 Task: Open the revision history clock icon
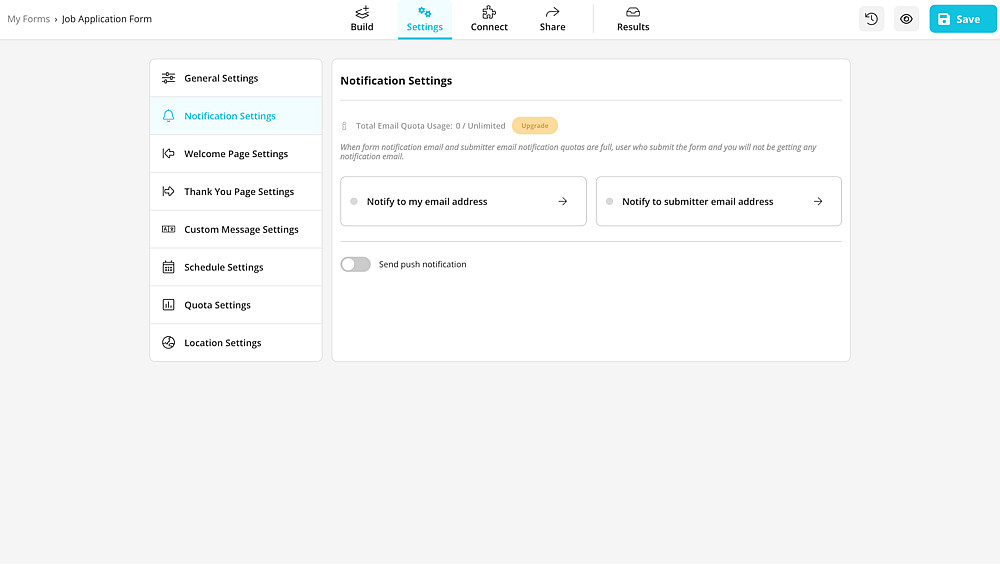click(x=872, y=19)
